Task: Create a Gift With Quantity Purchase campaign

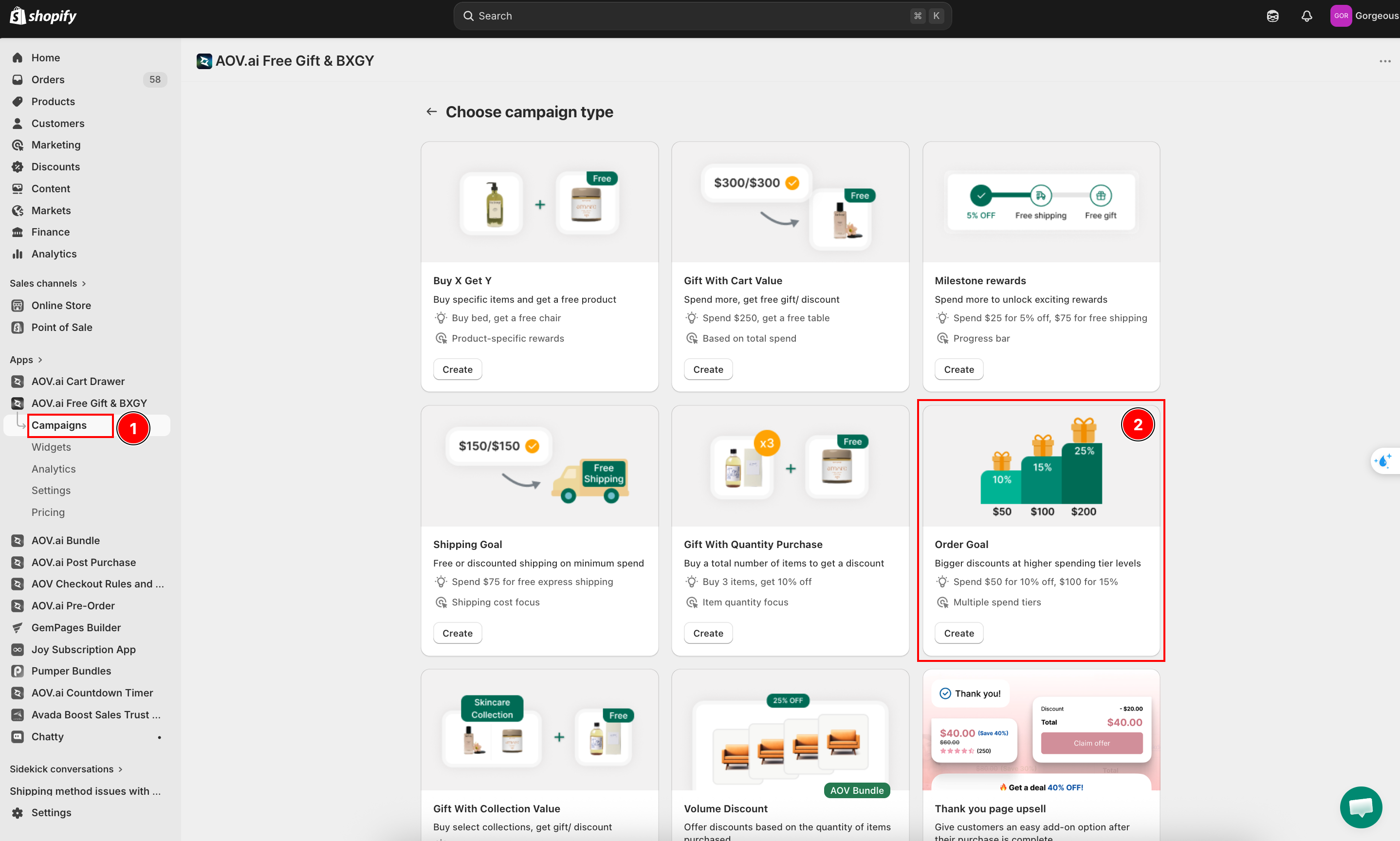Action: pos(708,633)
